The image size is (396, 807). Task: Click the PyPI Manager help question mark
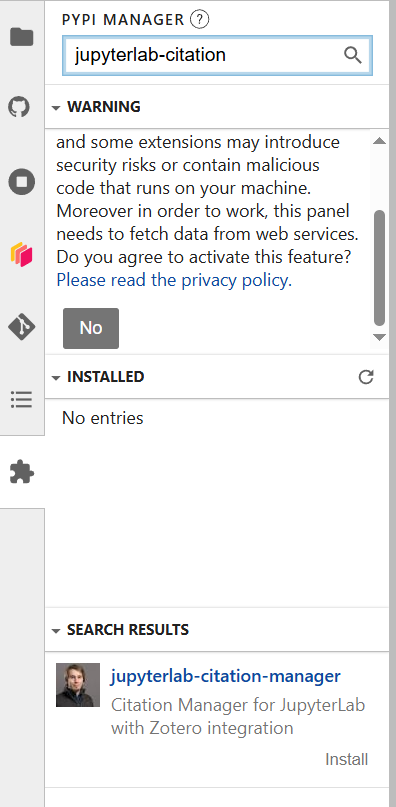(x=199, y=20)
